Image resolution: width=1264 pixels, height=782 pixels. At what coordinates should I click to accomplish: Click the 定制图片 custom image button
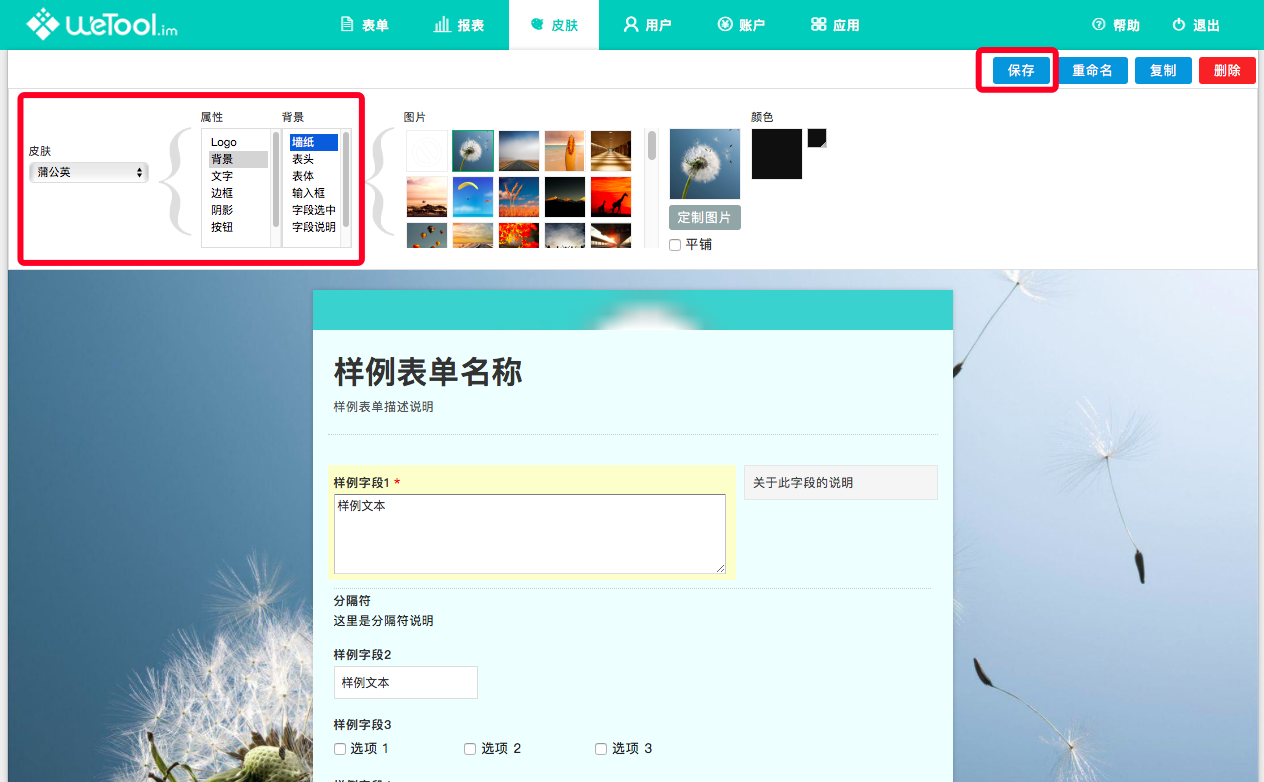(705, 217)
